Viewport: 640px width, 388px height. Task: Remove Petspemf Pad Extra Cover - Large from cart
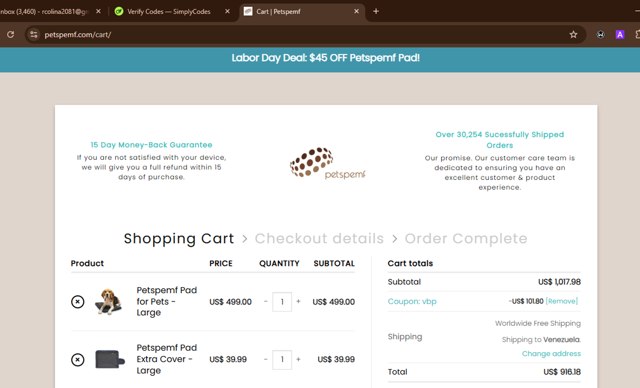click(x=78, y=359)
